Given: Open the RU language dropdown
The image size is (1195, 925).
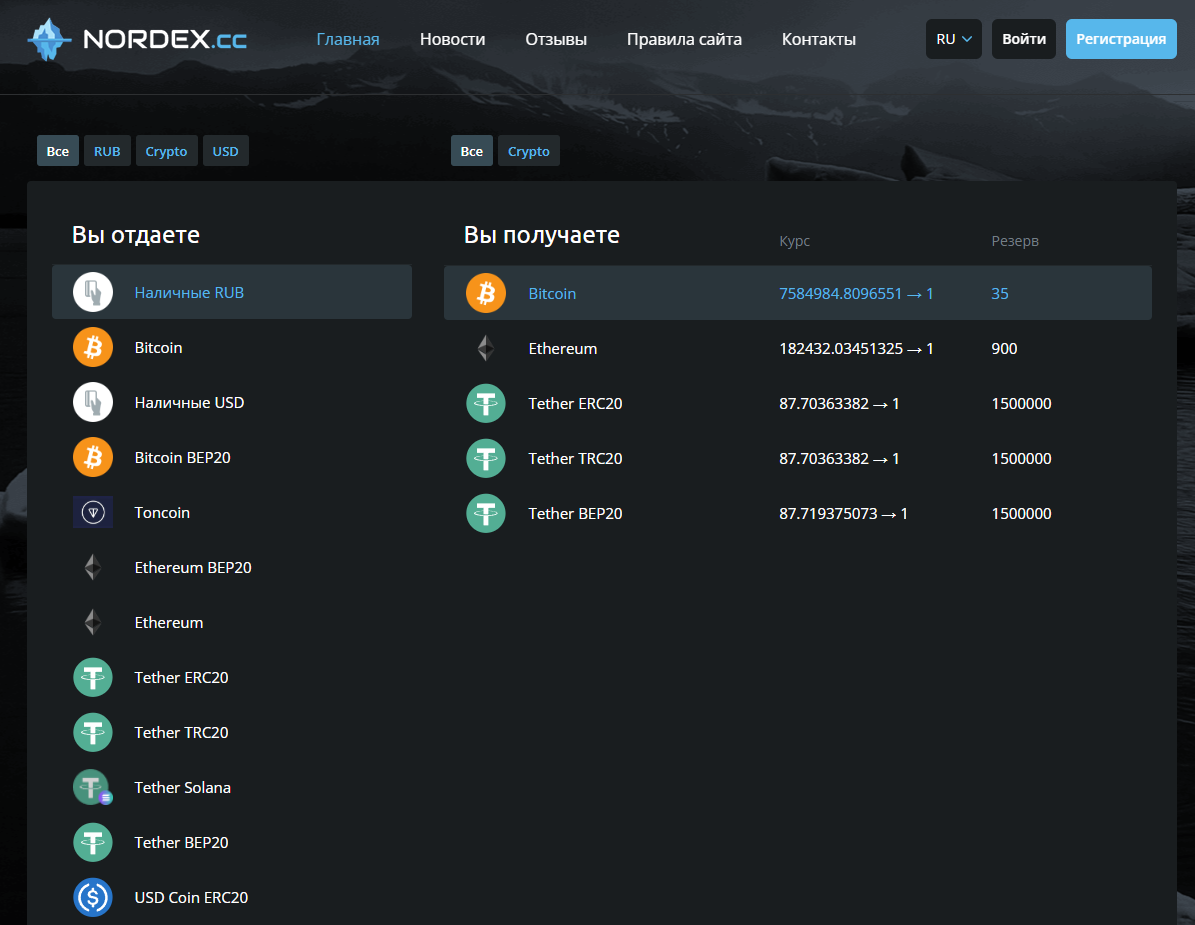Looking at the screenshot, I should pos(953,39).
